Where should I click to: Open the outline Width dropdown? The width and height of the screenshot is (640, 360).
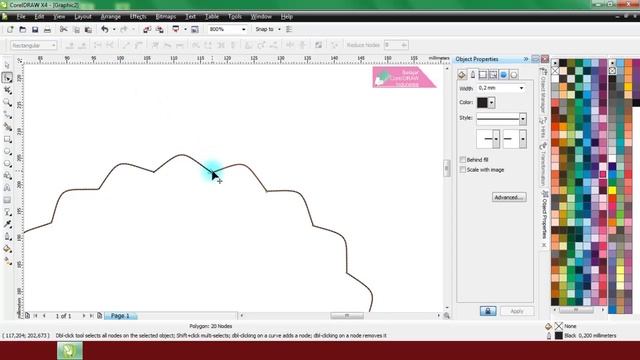(x=521, y=88)
